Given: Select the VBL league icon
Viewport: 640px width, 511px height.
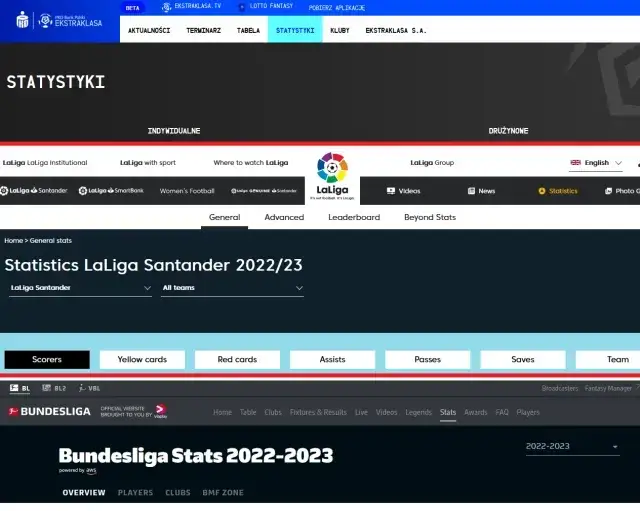Looking at the screenshot, I should 90,388.
